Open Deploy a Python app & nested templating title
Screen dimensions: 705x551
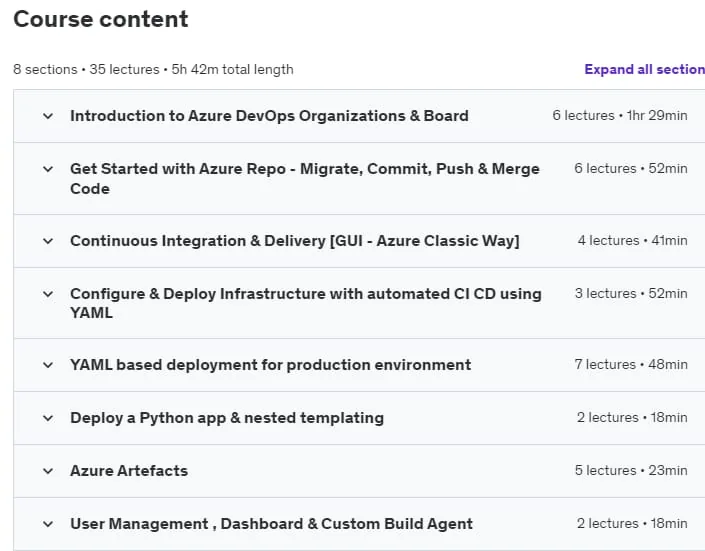coord(227,418)
